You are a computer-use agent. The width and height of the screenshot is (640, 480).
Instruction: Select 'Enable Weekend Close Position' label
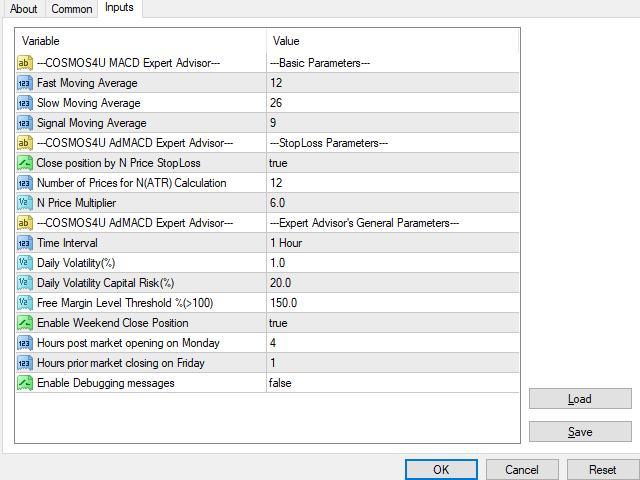coord(113,323)
